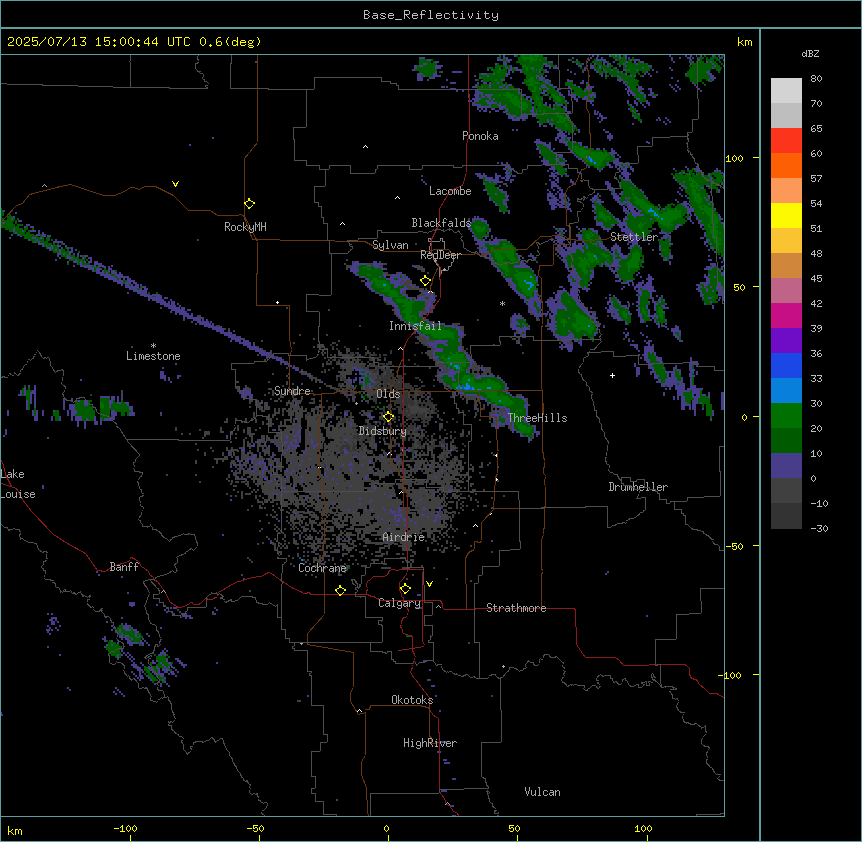The image size is (862, 842).
Task: Click the Drumheller label
Action: coord(638,487)
